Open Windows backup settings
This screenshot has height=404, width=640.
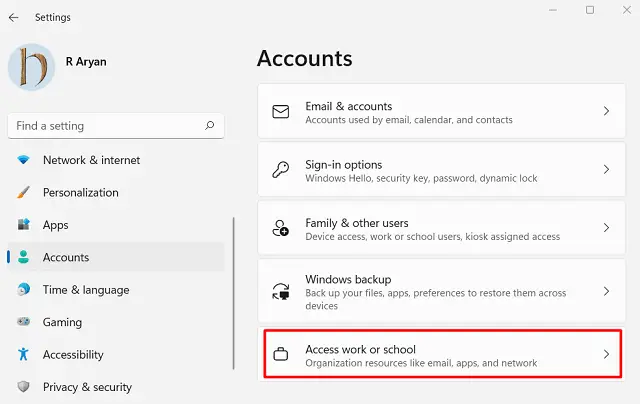click(x=440, y=291)
